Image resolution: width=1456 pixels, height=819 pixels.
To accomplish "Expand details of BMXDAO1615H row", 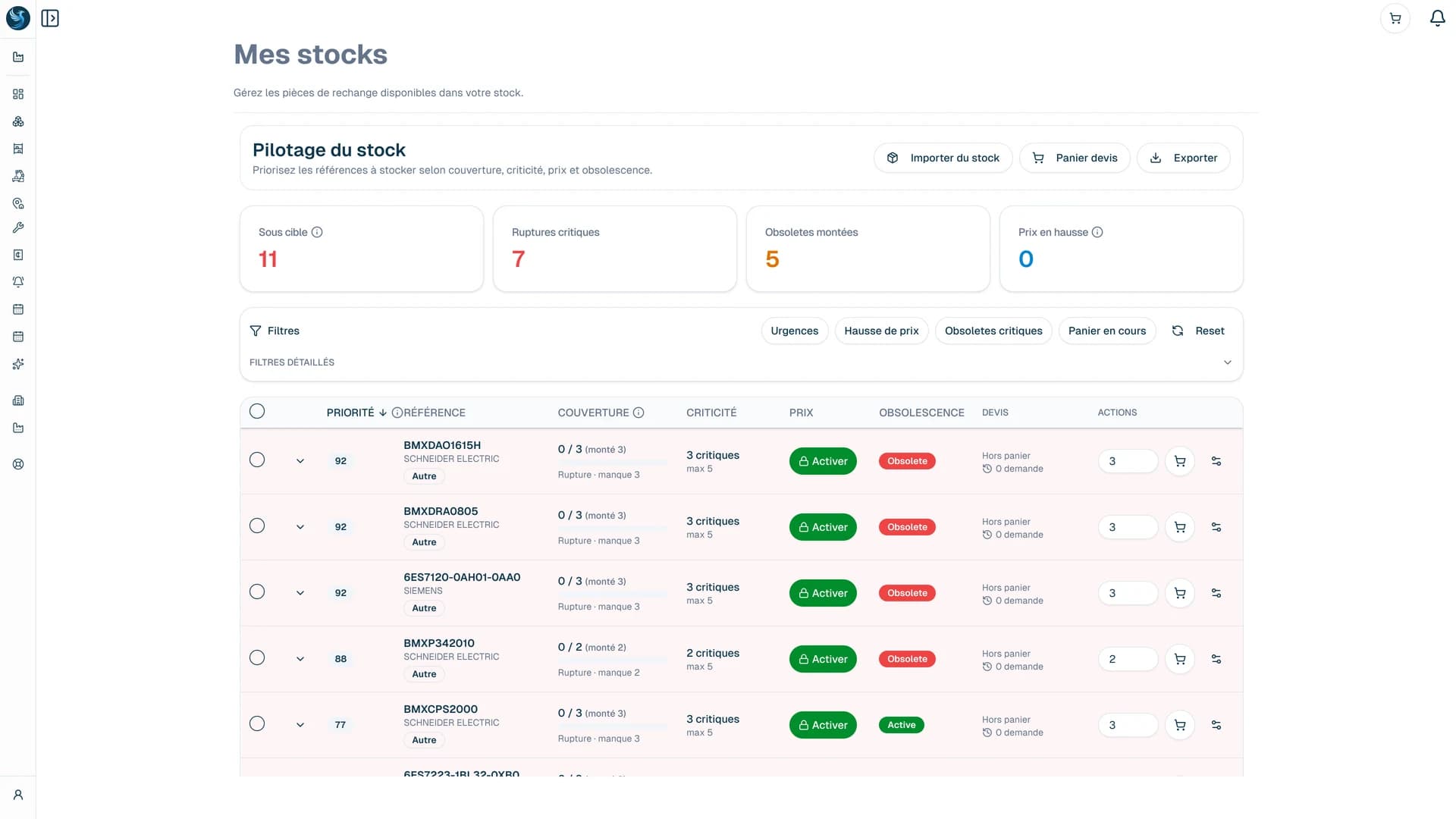I will tap(300, 461).
